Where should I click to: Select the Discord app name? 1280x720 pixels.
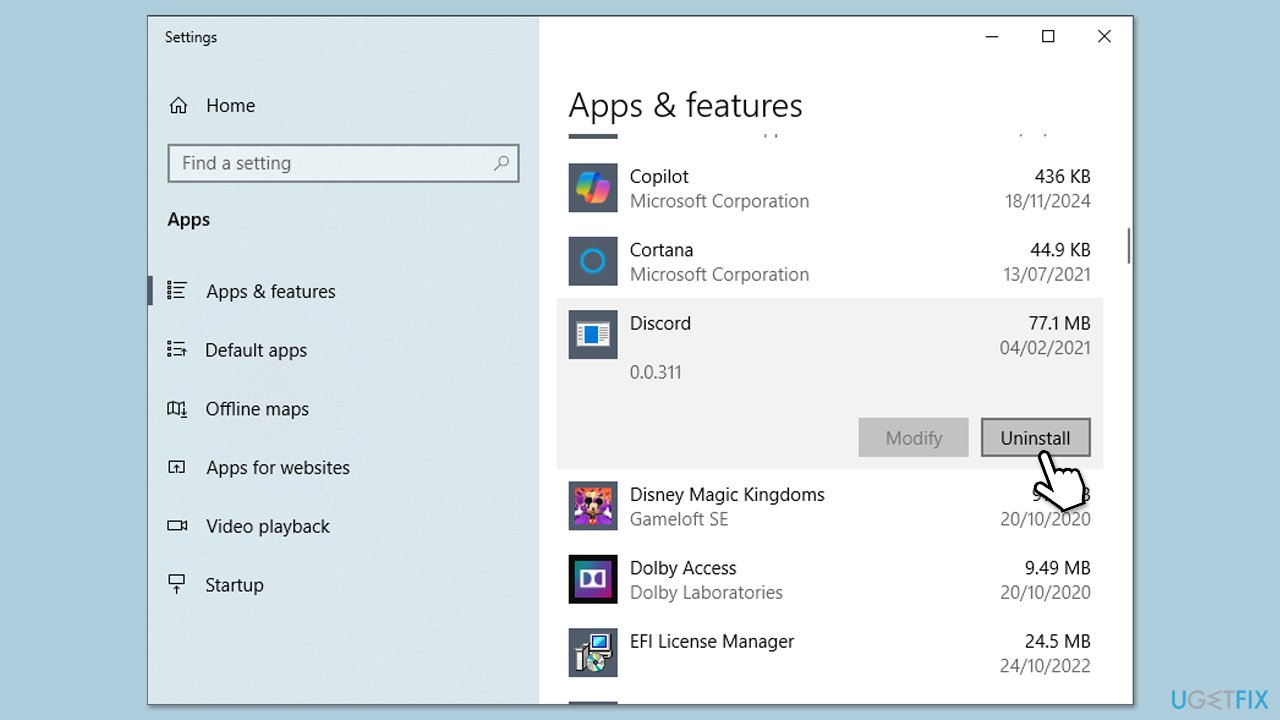[x=660, y=323]
